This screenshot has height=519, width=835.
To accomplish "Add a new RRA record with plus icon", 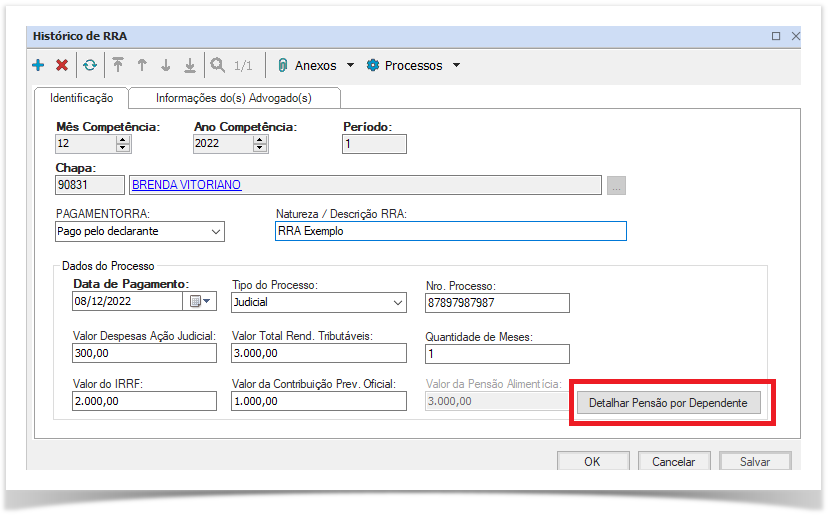I will (38, 65).
